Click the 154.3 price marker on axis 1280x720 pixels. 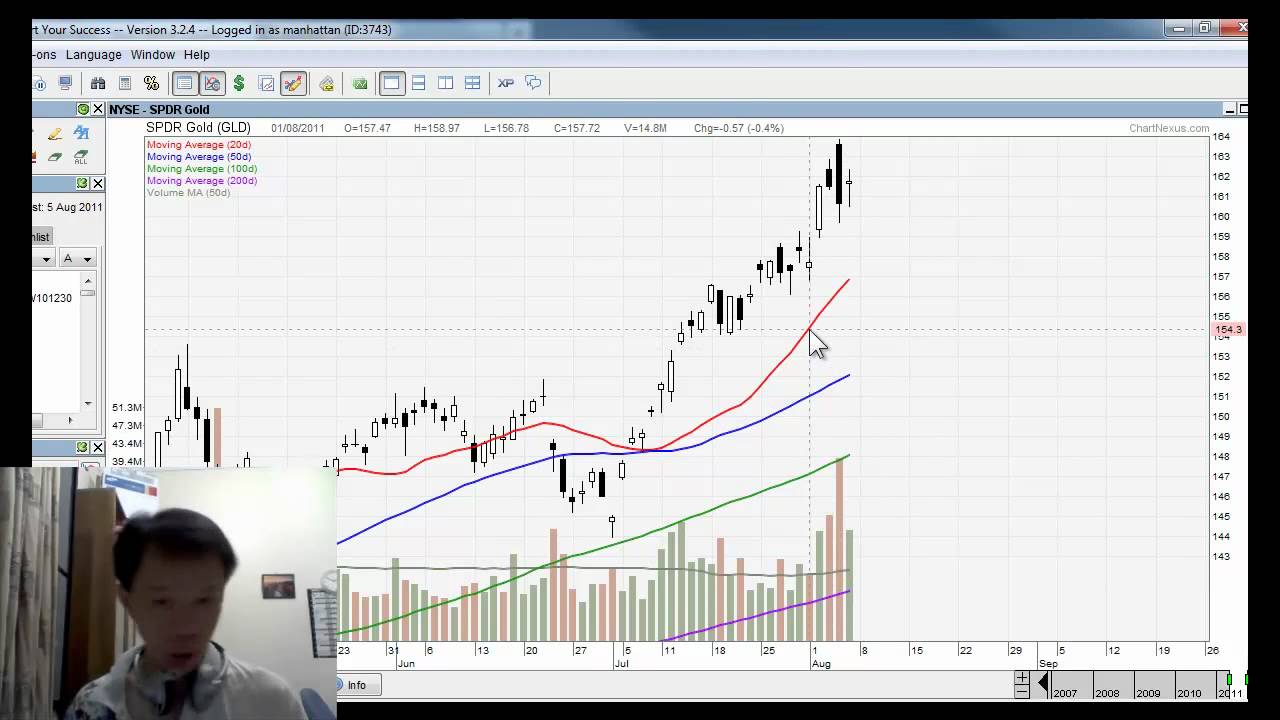(1228, 329)
